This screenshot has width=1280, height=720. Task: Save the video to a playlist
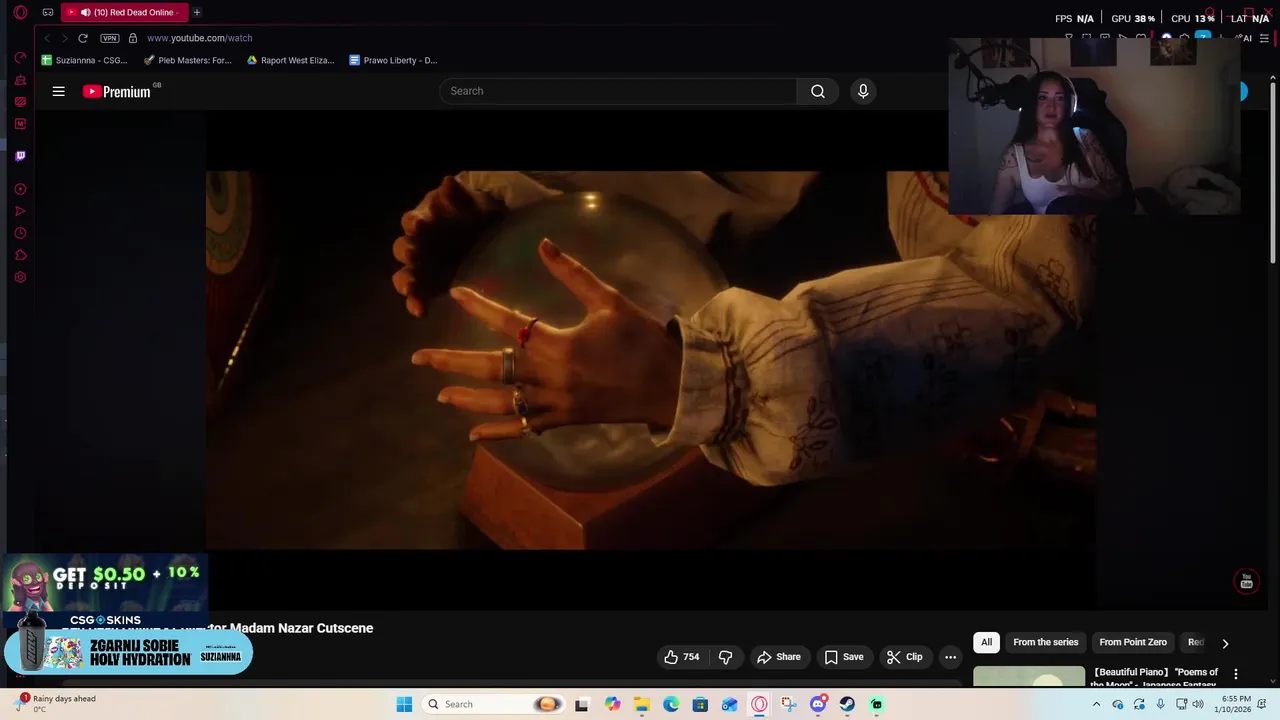tap(843, 657)
